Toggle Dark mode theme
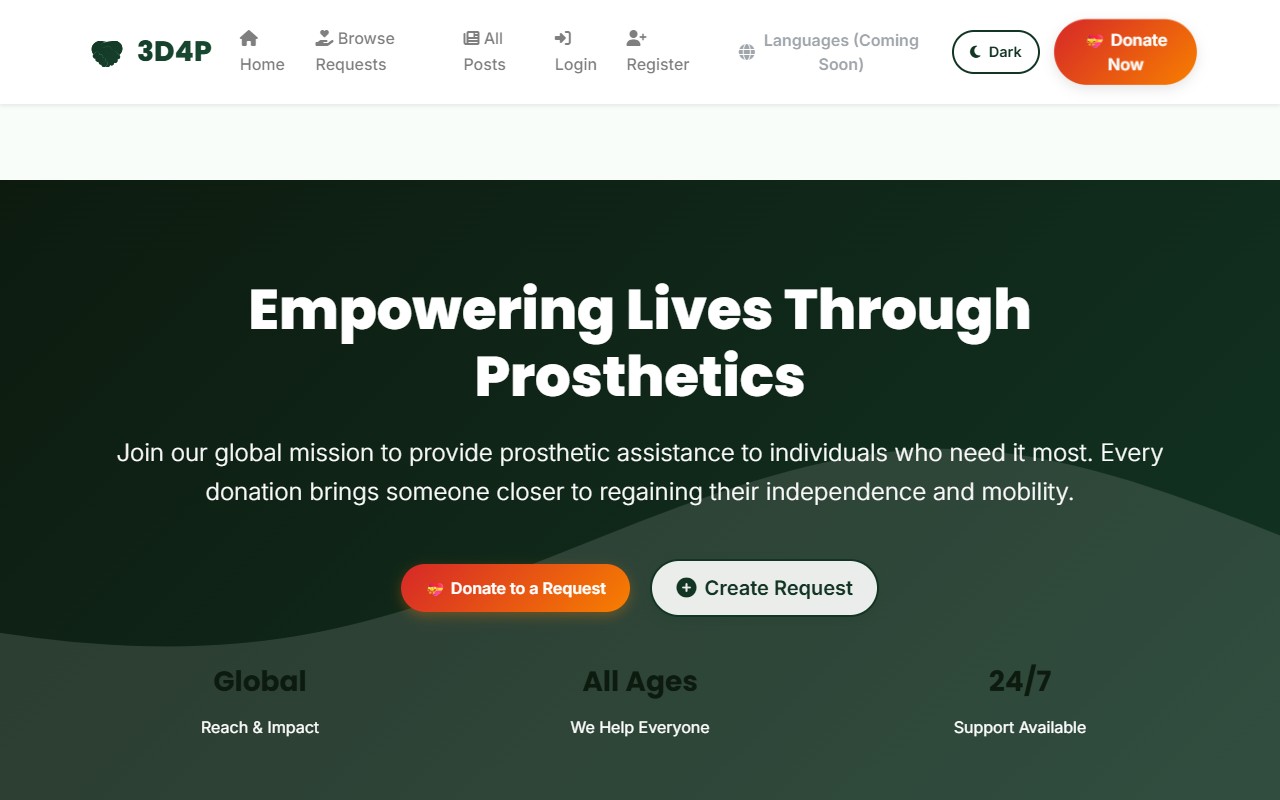Image resolution: width=1280 pixels, height=800 pixels. (x=996, y=52)
